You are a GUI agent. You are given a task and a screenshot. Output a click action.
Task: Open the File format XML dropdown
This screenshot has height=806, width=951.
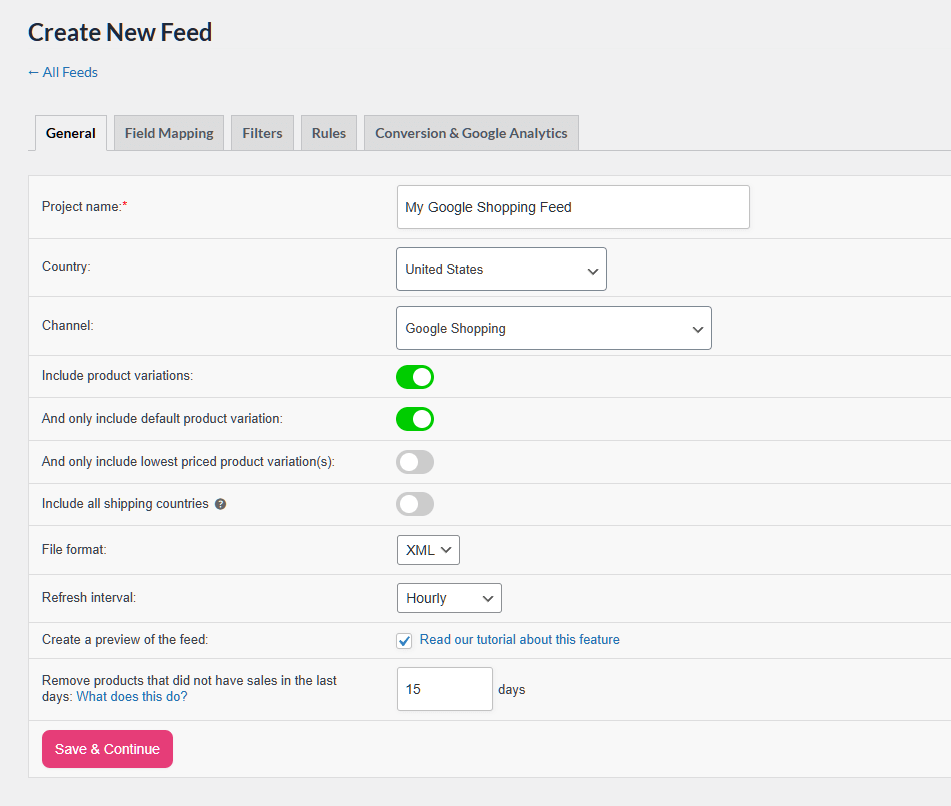[428, 550]
